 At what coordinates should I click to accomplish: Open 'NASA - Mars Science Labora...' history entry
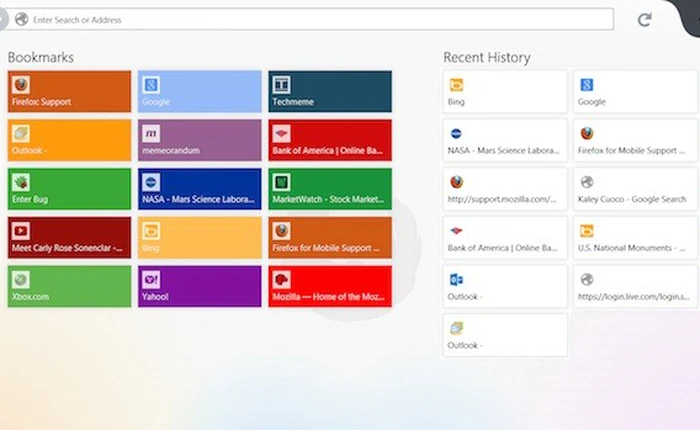point(504,150)
